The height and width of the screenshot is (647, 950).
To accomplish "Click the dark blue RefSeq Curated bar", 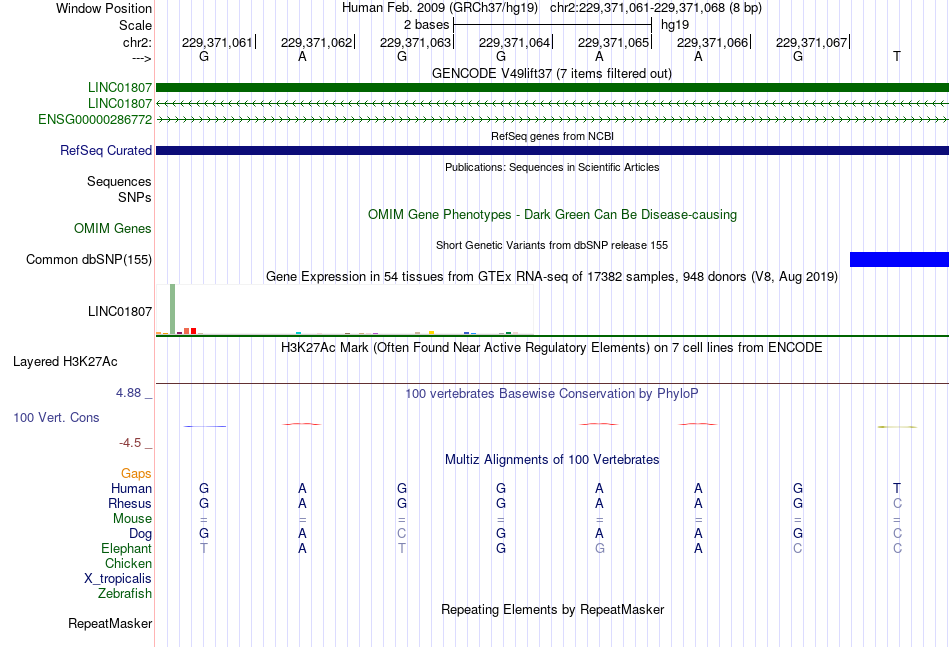I will pos(552,150).
